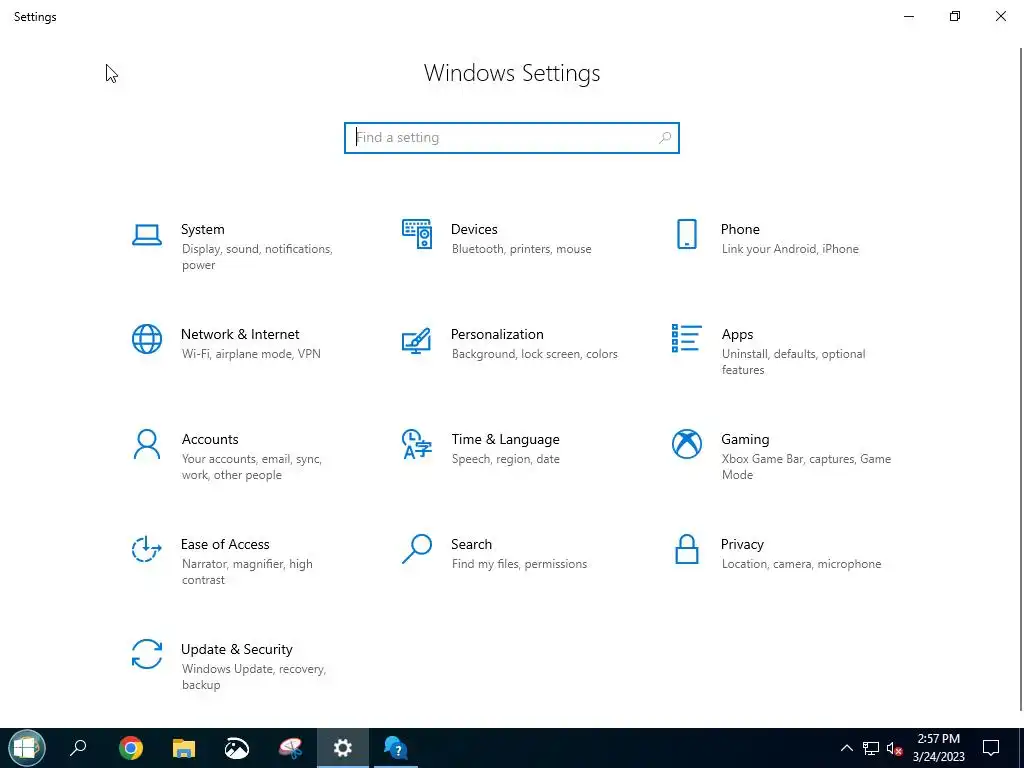Click 'Find my files, permissions' description
The image size is (1024, 768).
tap(519, 564)
